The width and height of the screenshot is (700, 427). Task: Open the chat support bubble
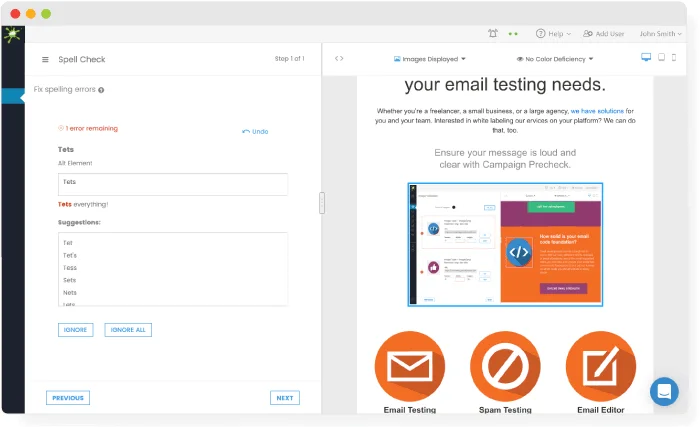(x=664, y=391)
